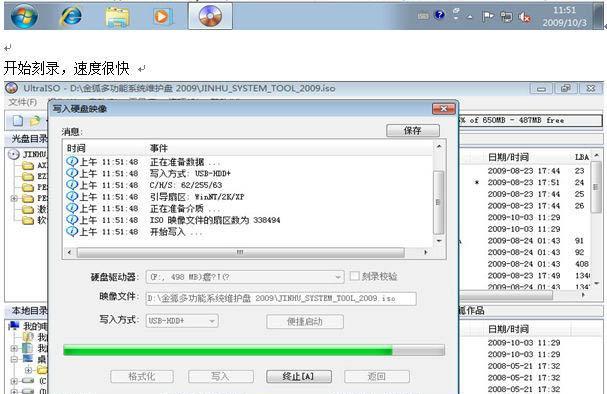Open the 文件(F) menu in UltraISO
The width and height of the screenshot is (607, 394).
tap(22, 102)
